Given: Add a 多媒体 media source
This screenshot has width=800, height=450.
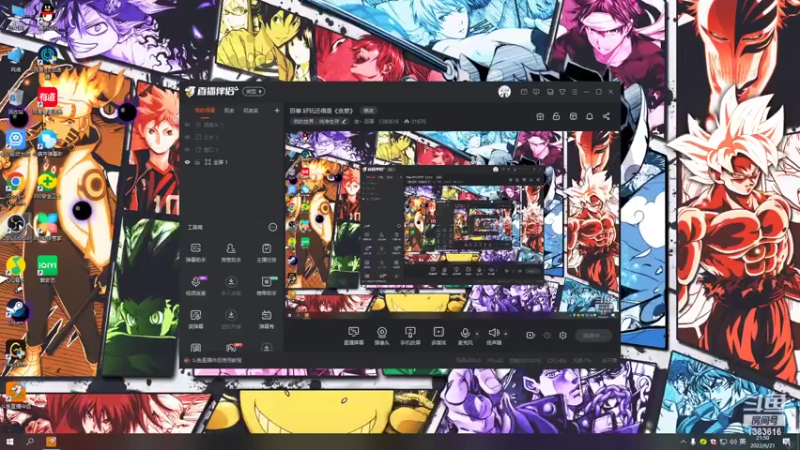Looking at the screenshot, I should pyautogui.click(x=438, y=336).
